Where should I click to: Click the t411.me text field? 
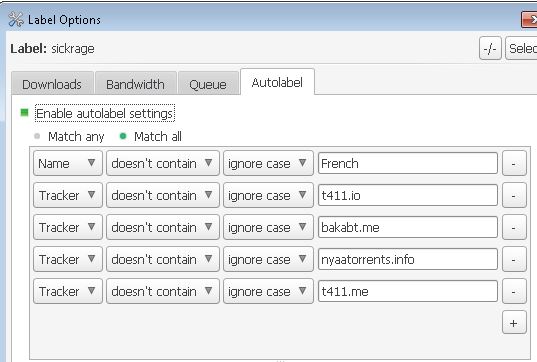[408, 291]
